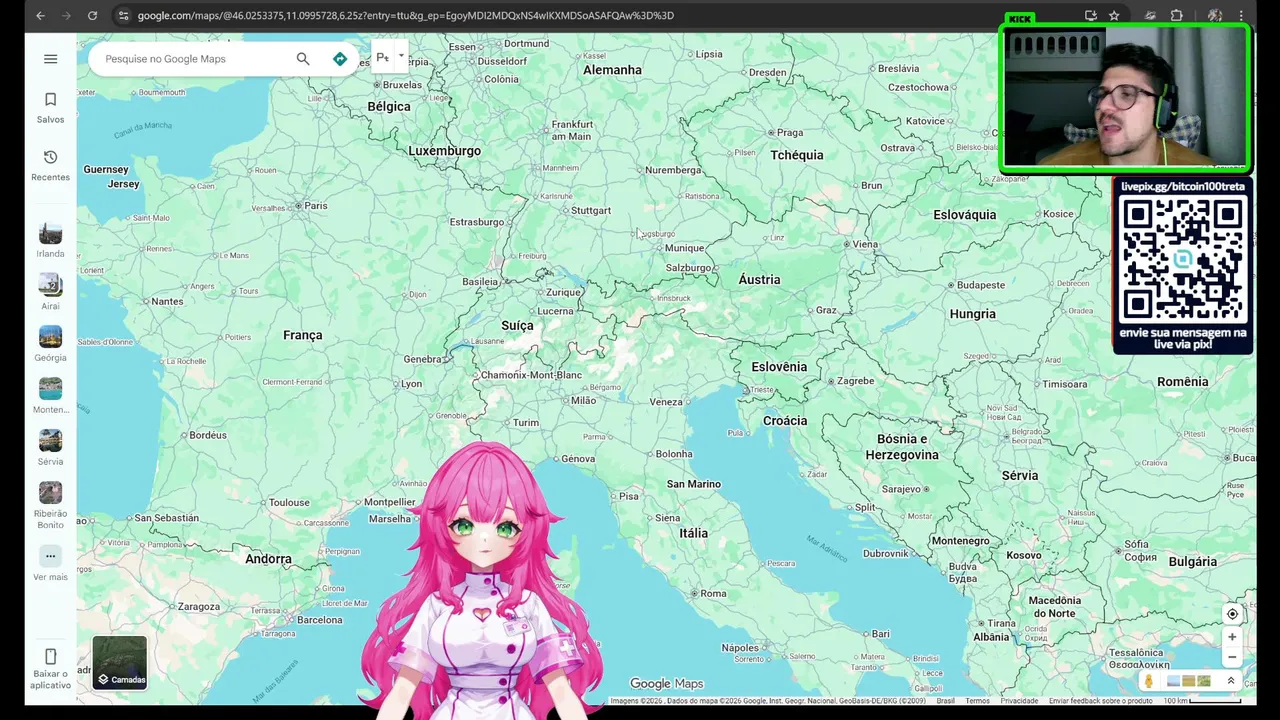The height and width of the screenshot is (720, 1280).
Task: Select the Montenegro recent place thumbnail
Action: pyautogui.click(x=50, y=388)
